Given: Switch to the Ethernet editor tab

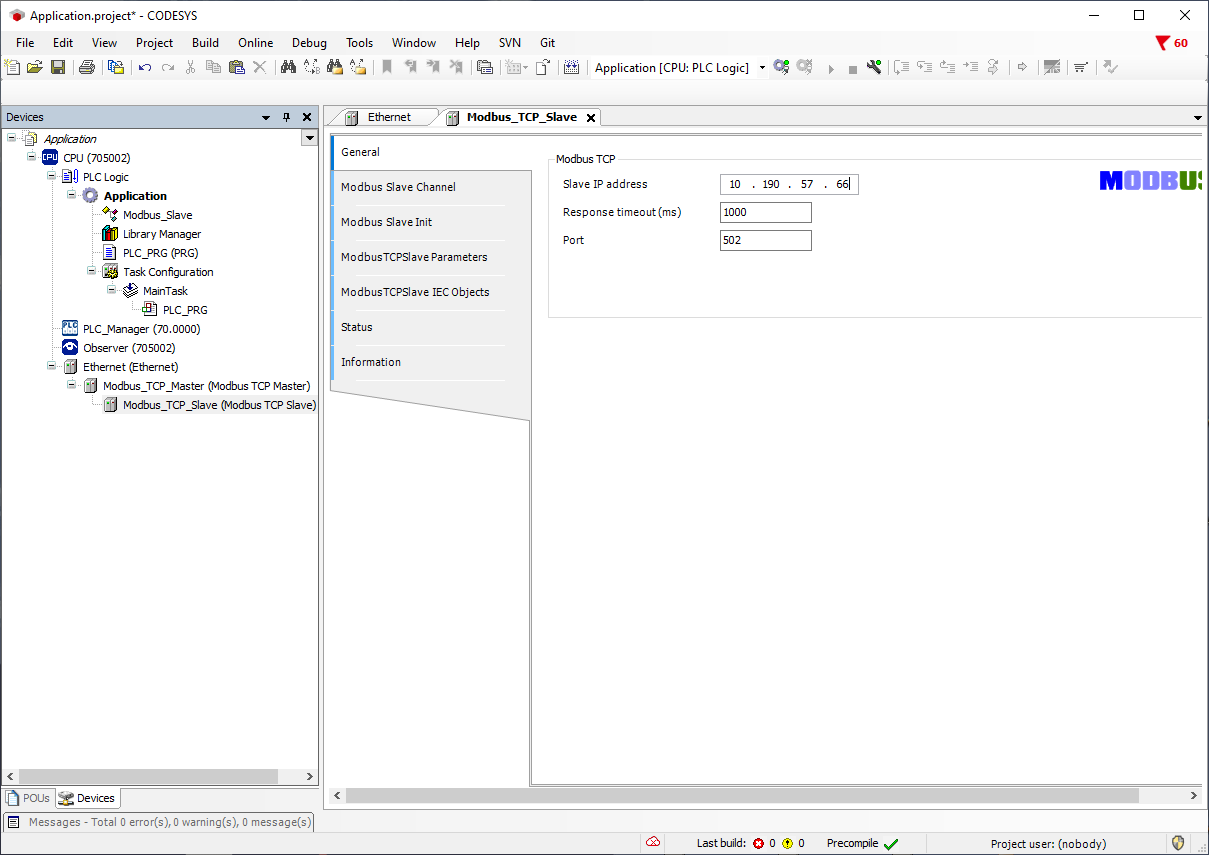Looking at the screenshot, I should click(388, 117).
